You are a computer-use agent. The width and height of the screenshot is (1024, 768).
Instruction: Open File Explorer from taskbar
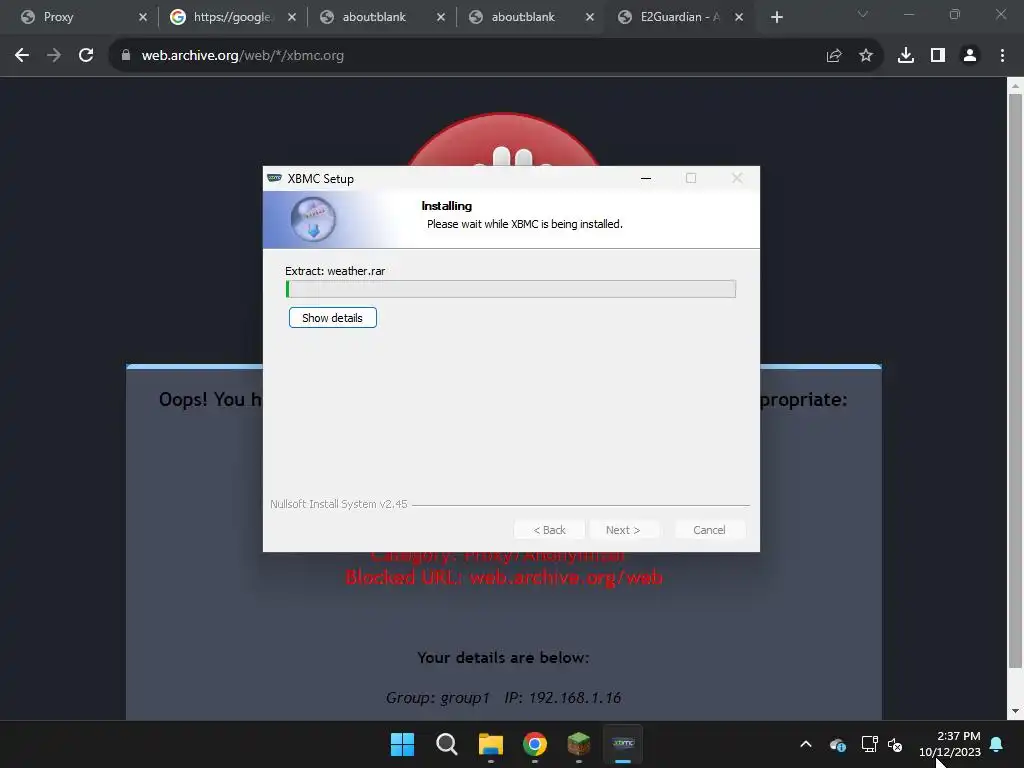[x=490, y=744]
